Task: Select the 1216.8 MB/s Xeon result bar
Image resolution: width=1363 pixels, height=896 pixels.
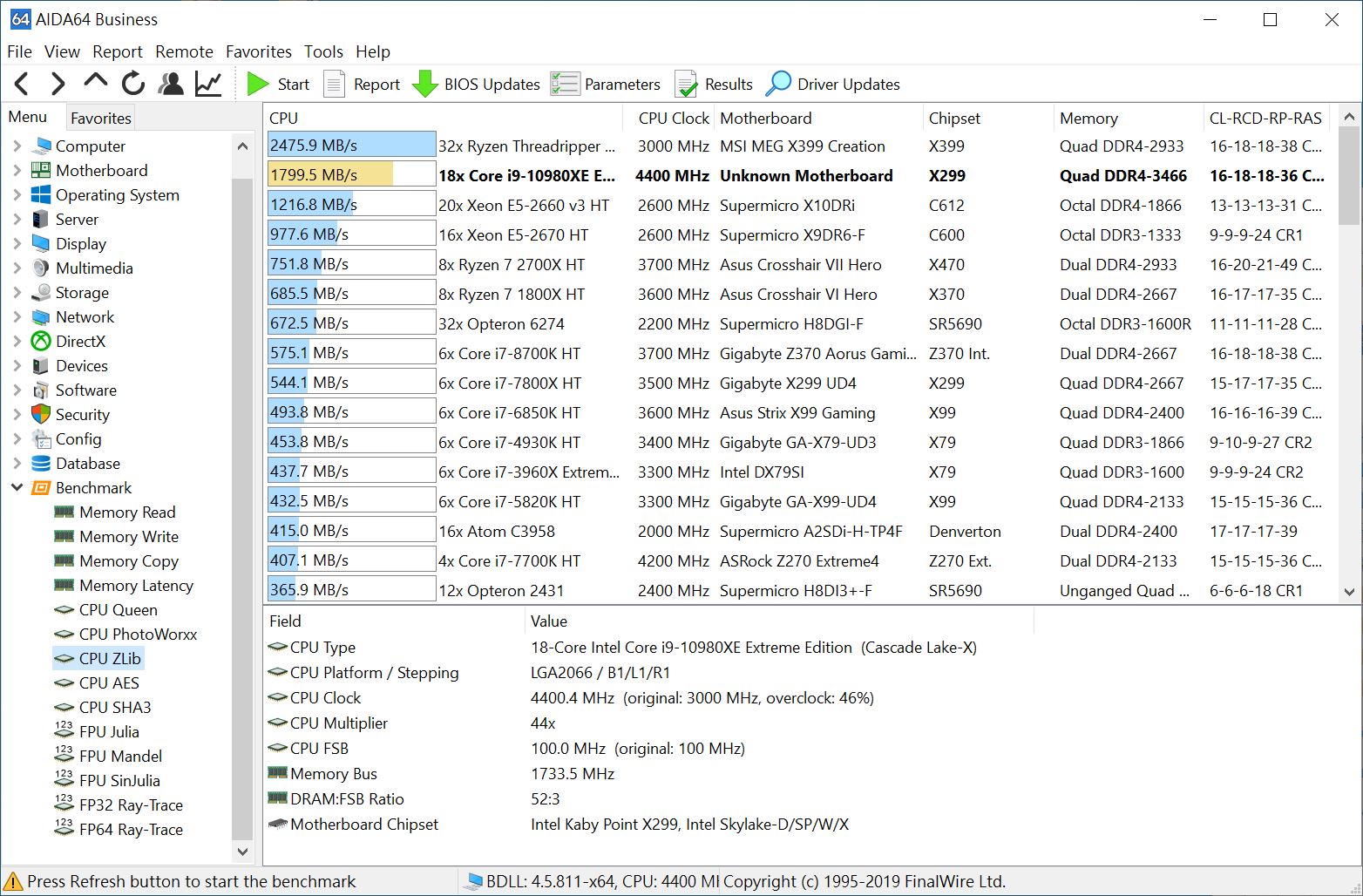Action: [x=351, y=205]
